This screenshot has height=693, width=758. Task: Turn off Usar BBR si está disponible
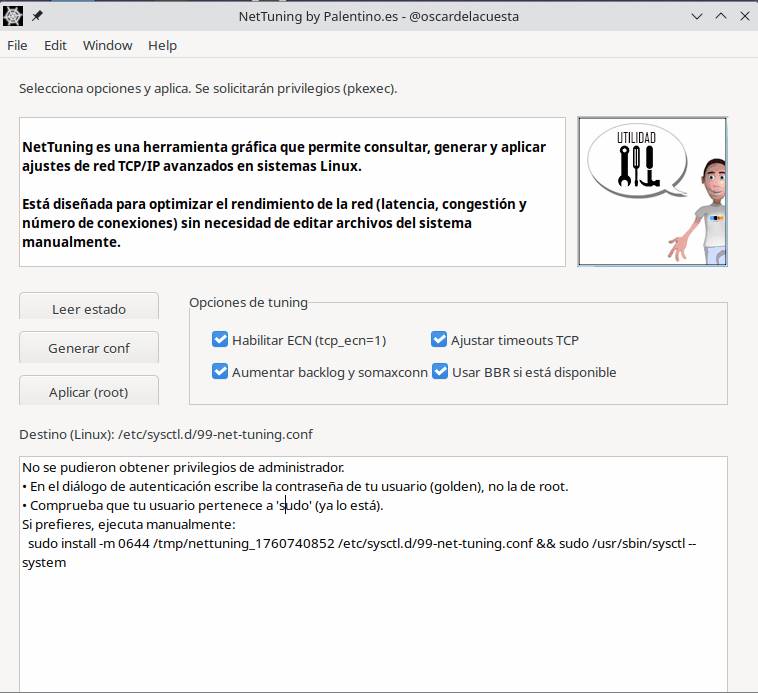tap(439, 372)
